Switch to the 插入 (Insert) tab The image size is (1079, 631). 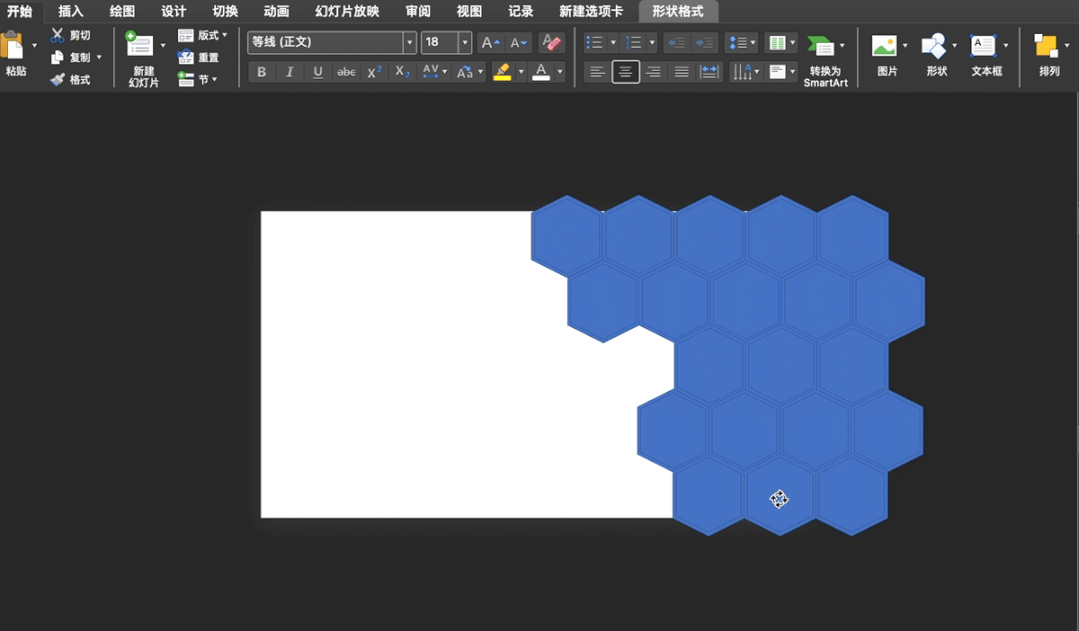[x=71, y=11]
